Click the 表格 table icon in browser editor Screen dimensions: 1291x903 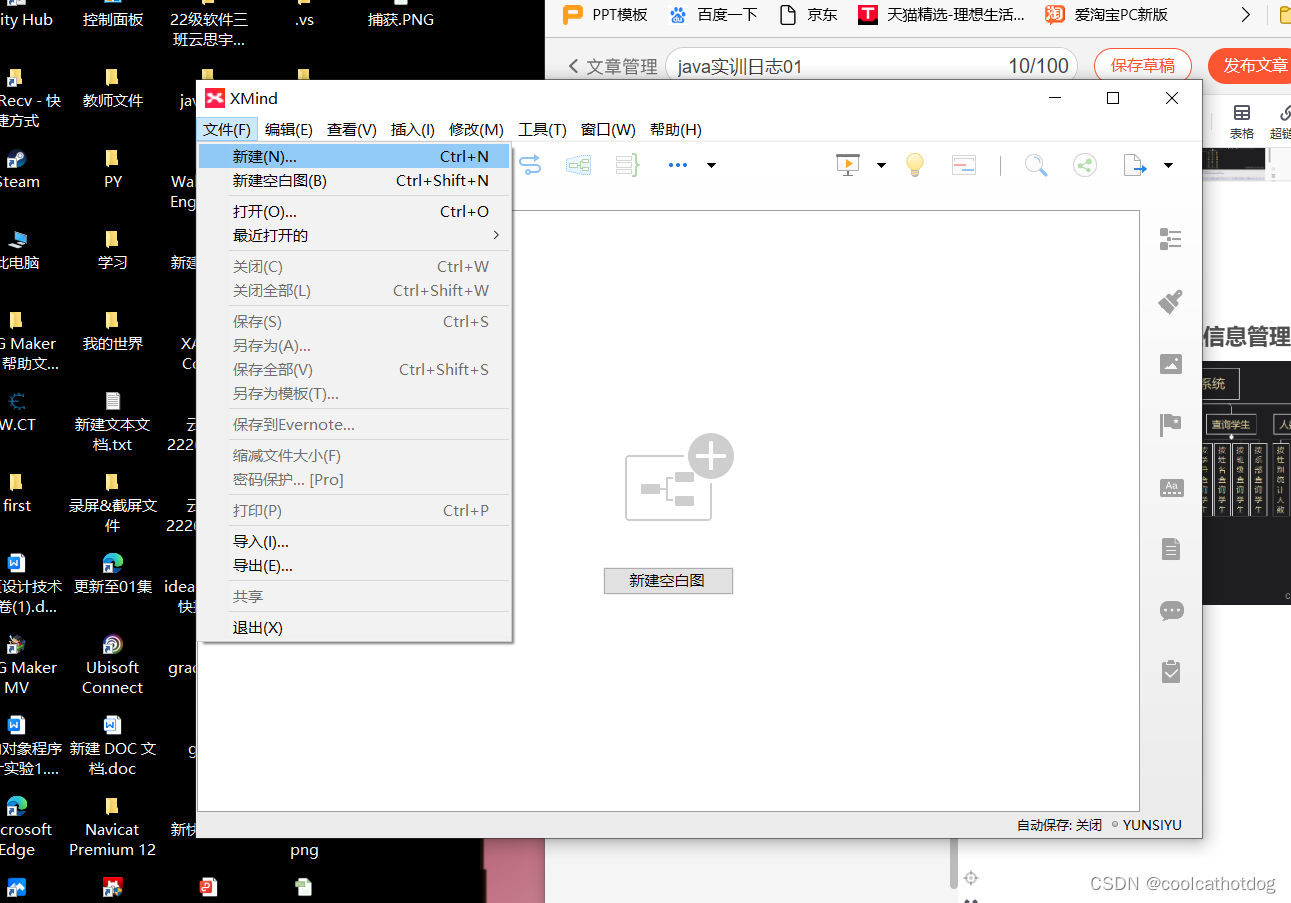(1242, 122)
